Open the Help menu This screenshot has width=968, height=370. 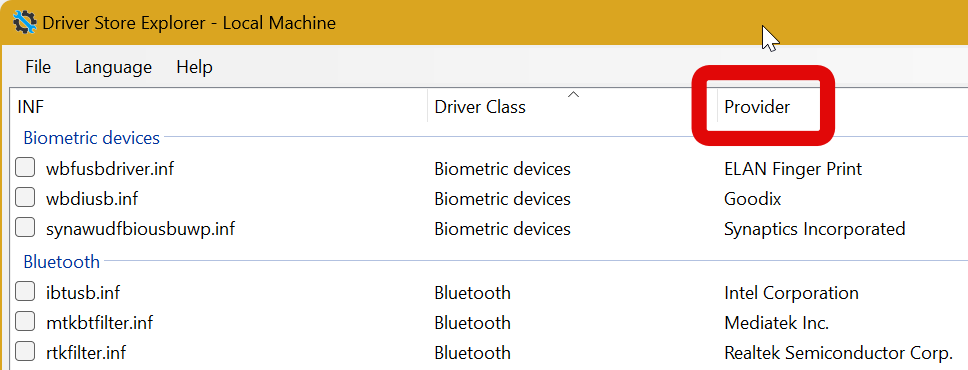[194, 67]
